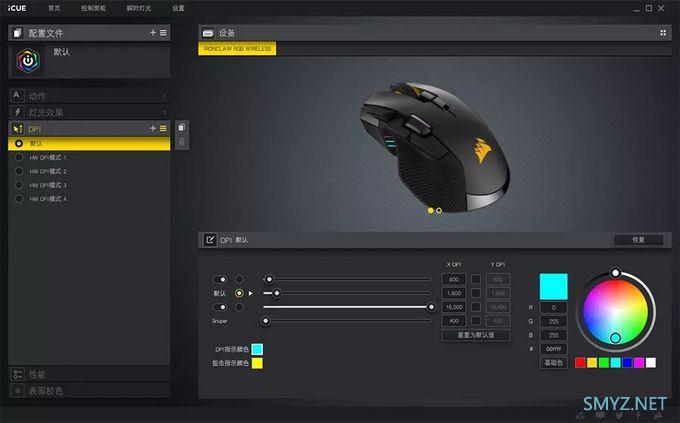Expand the 性能 performance section
Viewport: 680px width, 423px height.
tap(89, 374)
